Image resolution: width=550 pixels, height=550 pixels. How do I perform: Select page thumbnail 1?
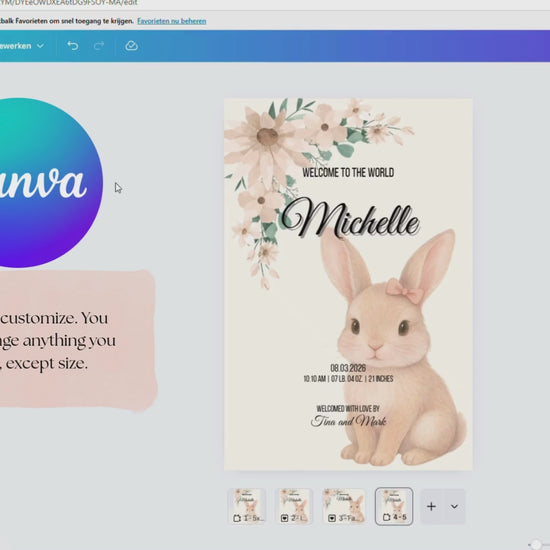coord(248,506)
